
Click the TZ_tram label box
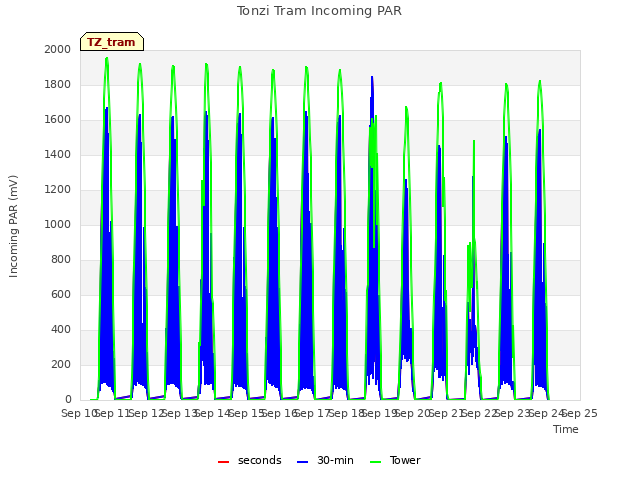112,42
